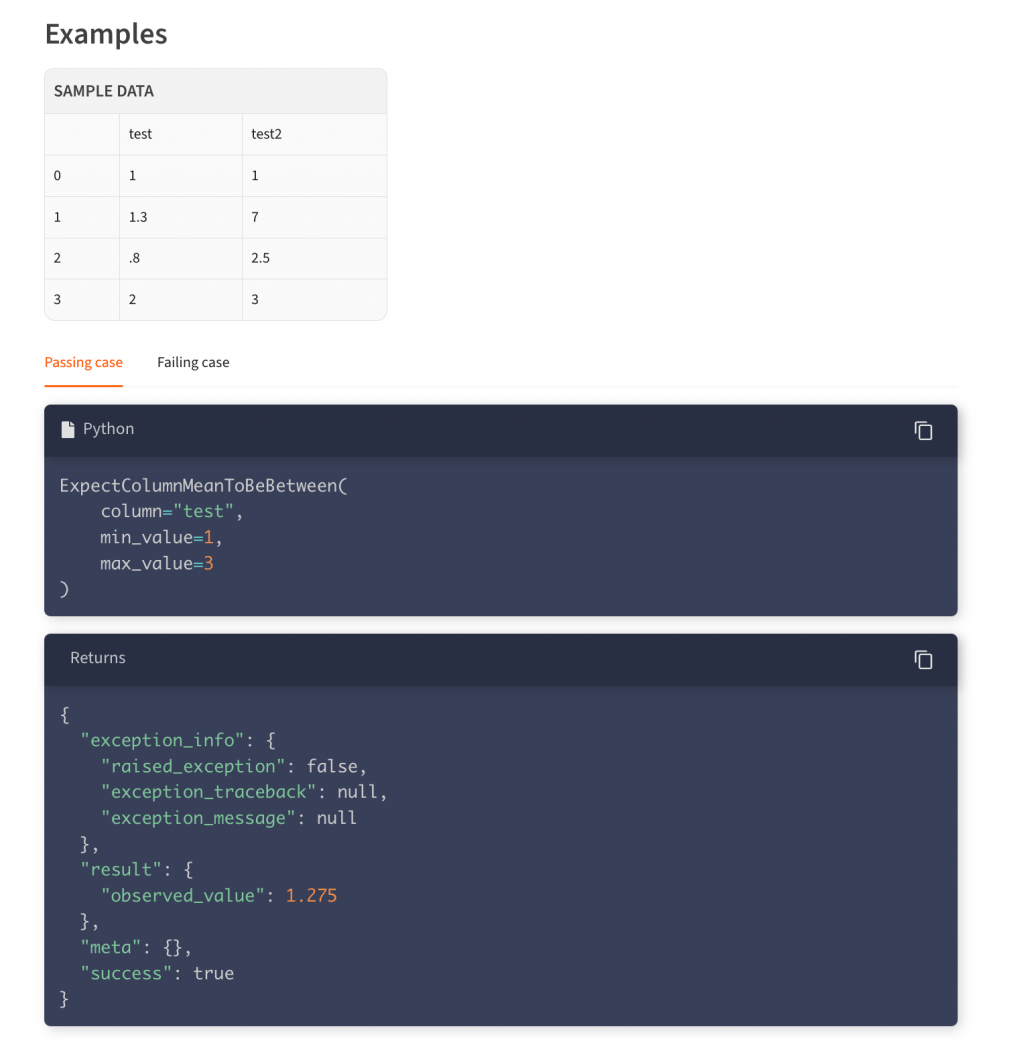This screenshot has width=1024, height=1053.
Task: Click the observed value 1.275
Action: (x=311, y=895)
